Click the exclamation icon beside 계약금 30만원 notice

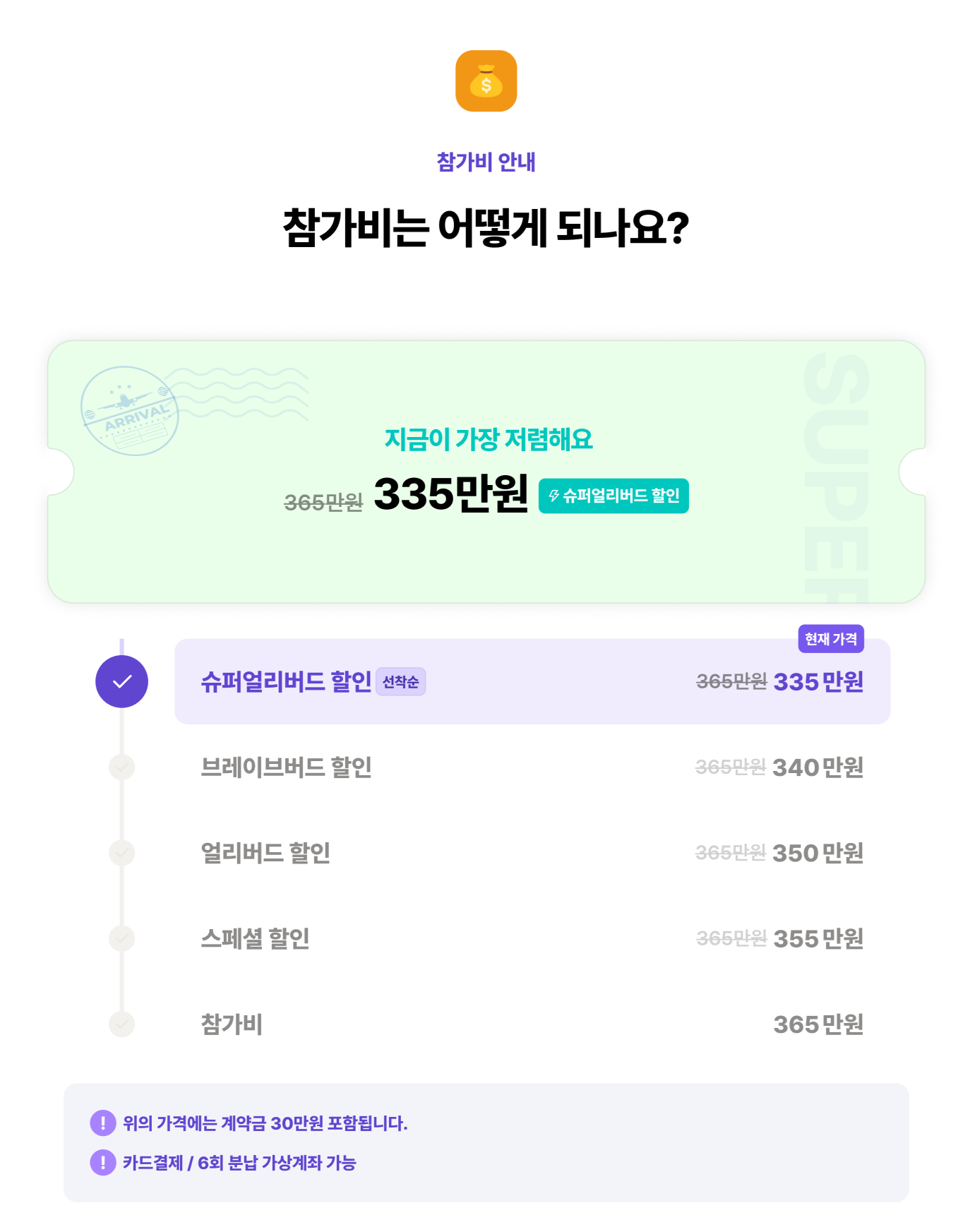coord(103,1123)
